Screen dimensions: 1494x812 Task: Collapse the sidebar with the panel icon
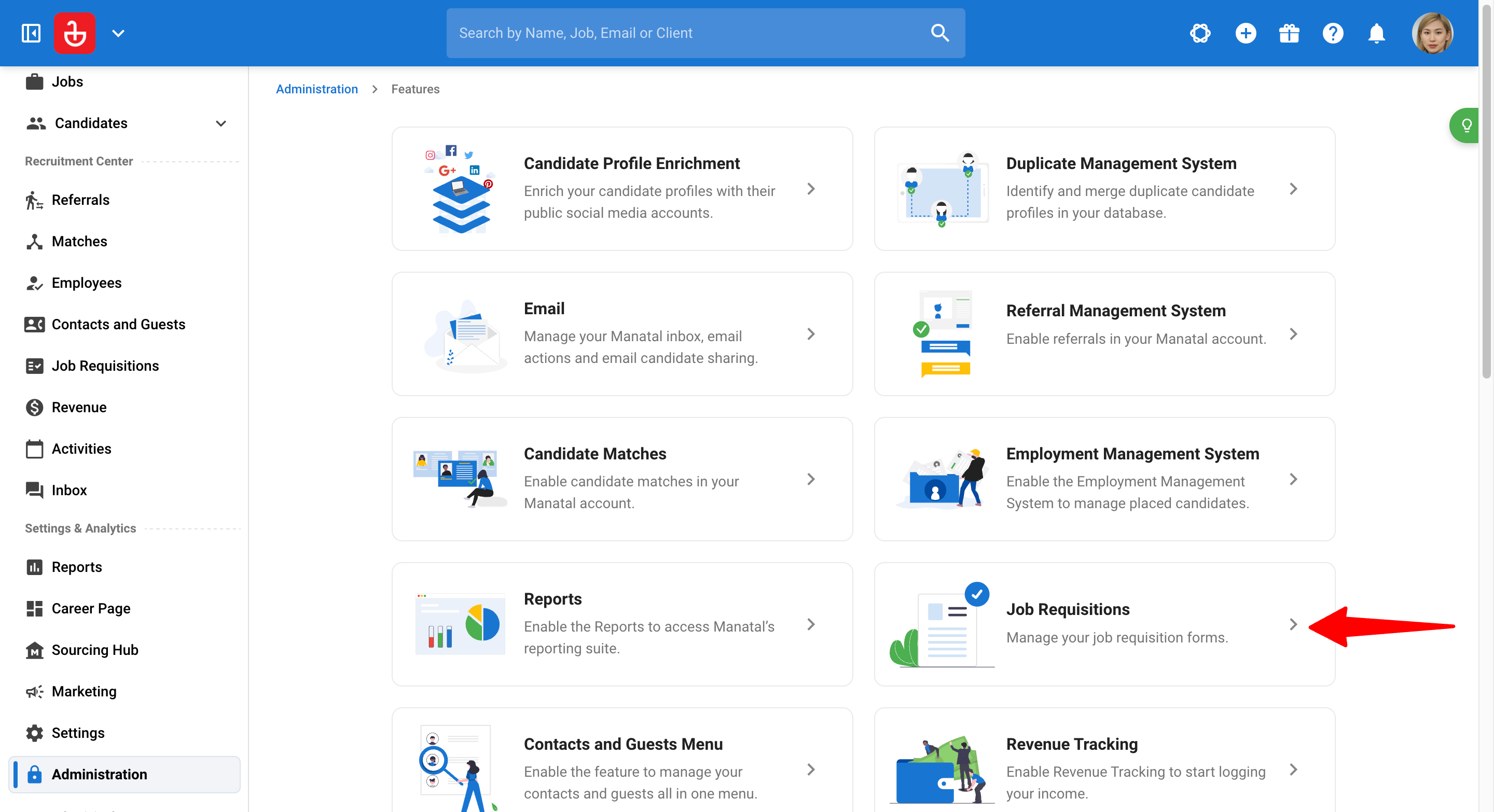(x=31, y=33)
